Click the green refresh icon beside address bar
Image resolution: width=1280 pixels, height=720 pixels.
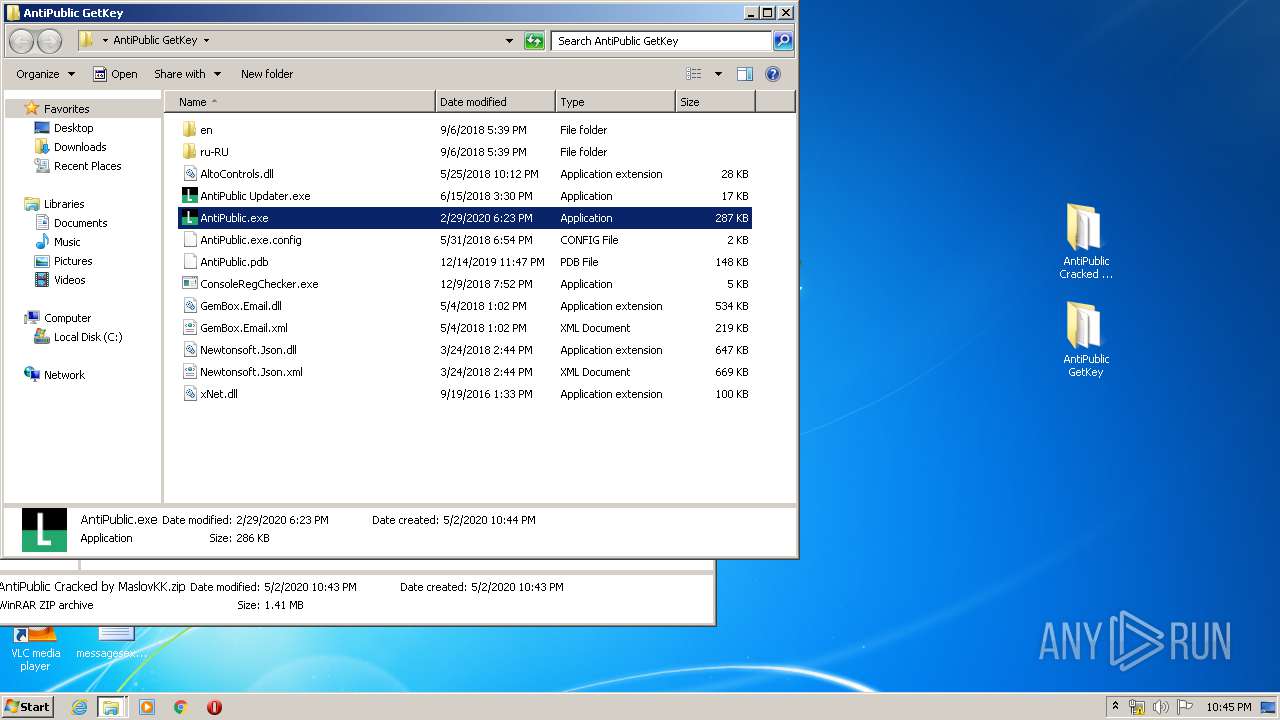click(x=535, y=41)
